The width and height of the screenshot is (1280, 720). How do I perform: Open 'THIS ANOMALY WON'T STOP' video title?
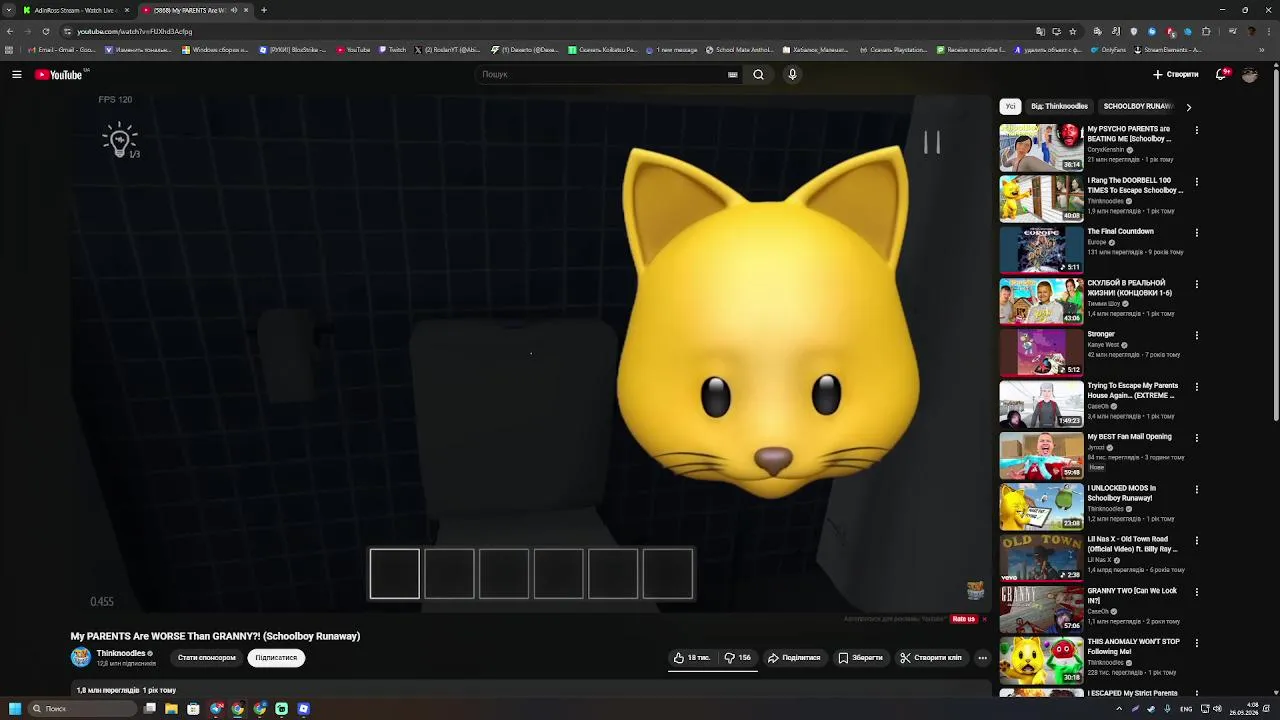pos(1133,647)
